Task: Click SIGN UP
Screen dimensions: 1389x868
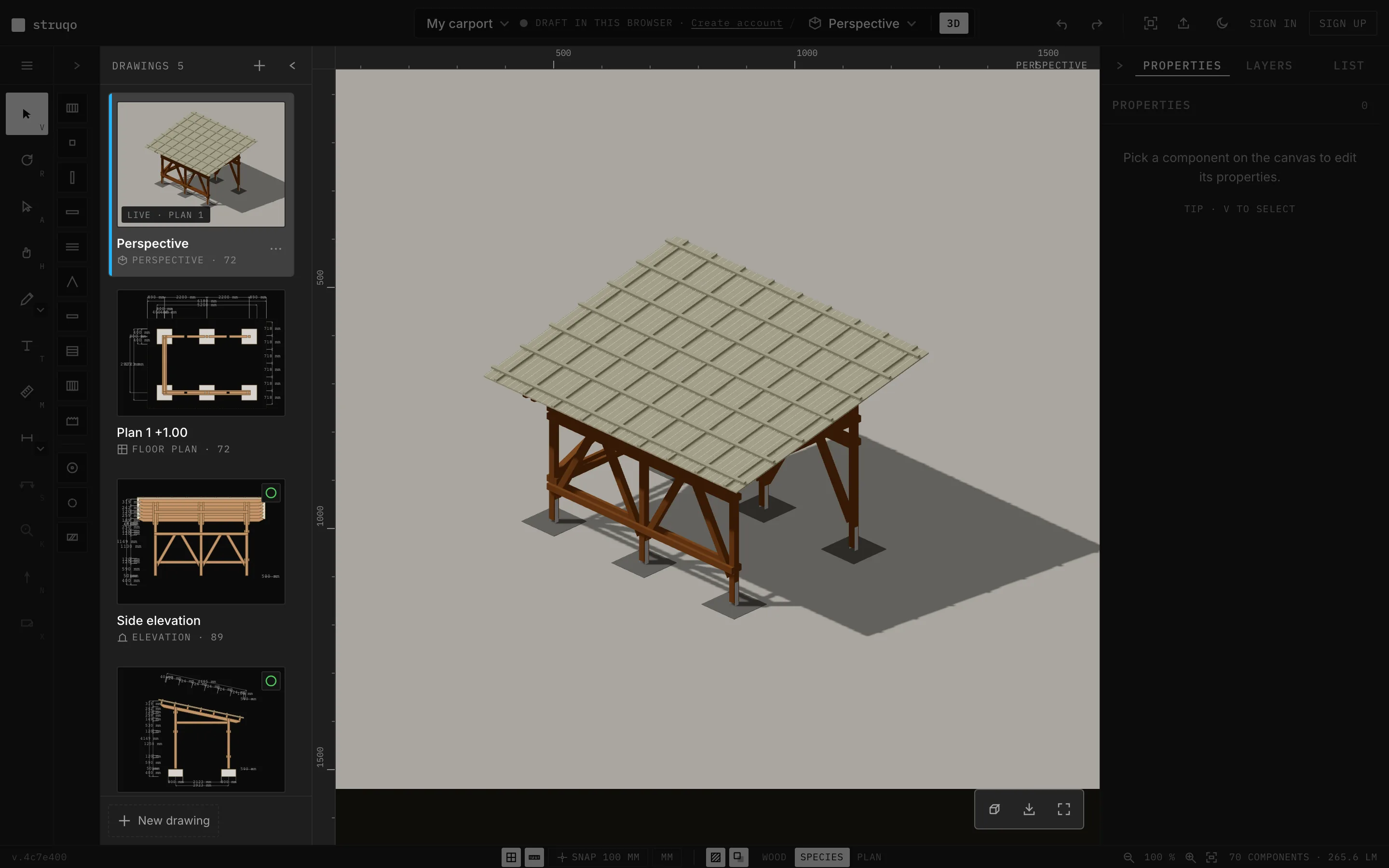Action: pos(1343,24)
